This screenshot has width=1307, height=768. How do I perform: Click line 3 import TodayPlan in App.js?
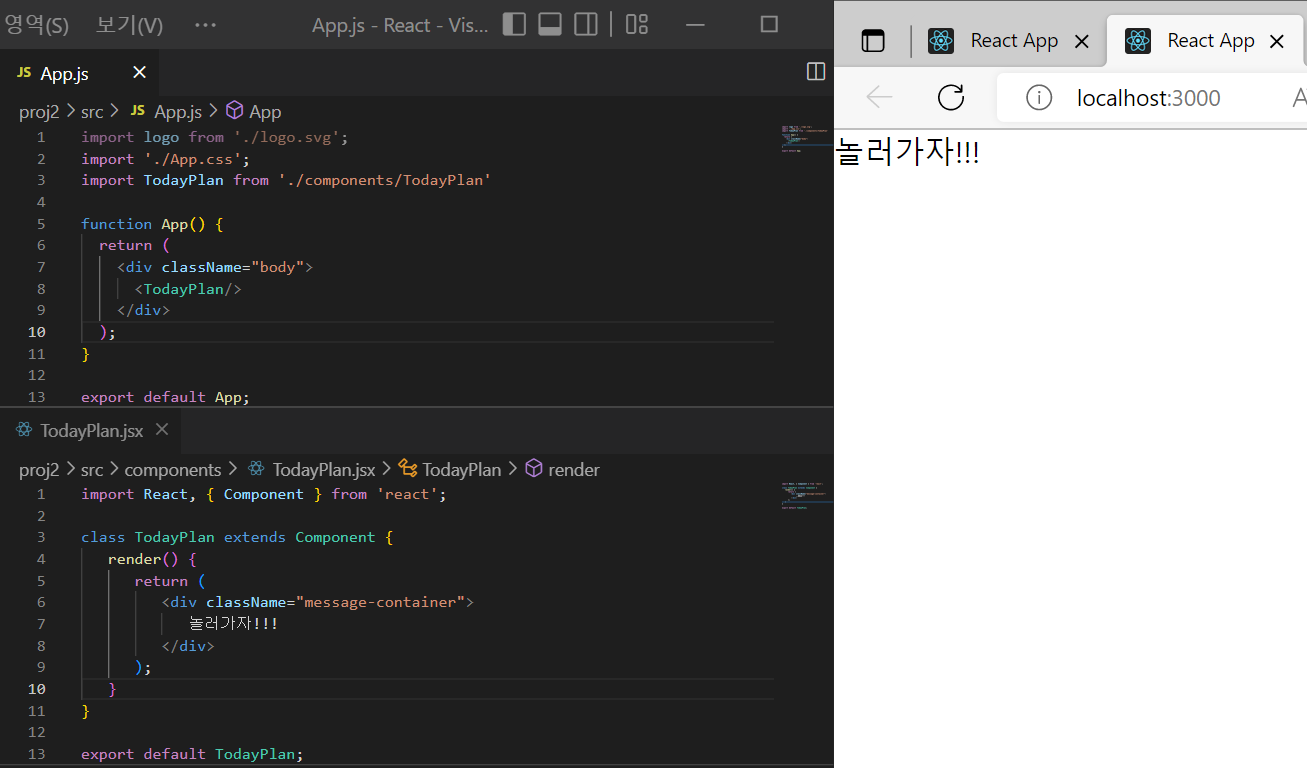pos(286,180)
